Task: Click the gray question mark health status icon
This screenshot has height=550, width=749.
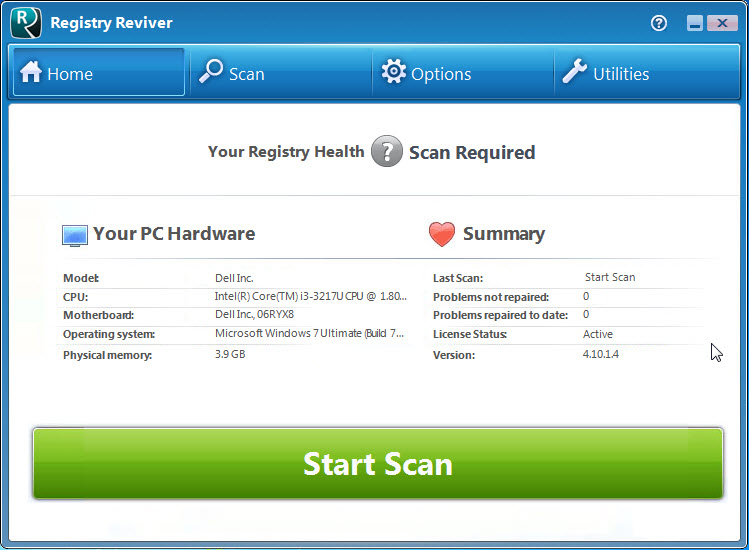Action: click(386, 151)
